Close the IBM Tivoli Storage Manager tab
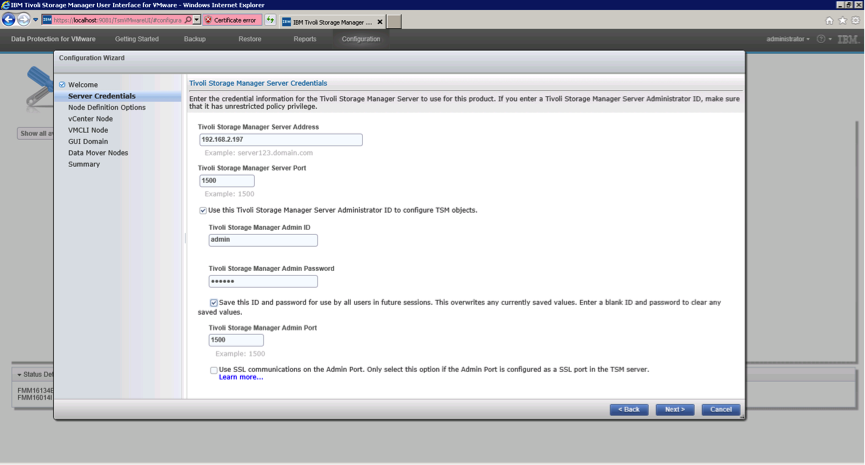The image size is (865, 465). click(x=380, y=22)
